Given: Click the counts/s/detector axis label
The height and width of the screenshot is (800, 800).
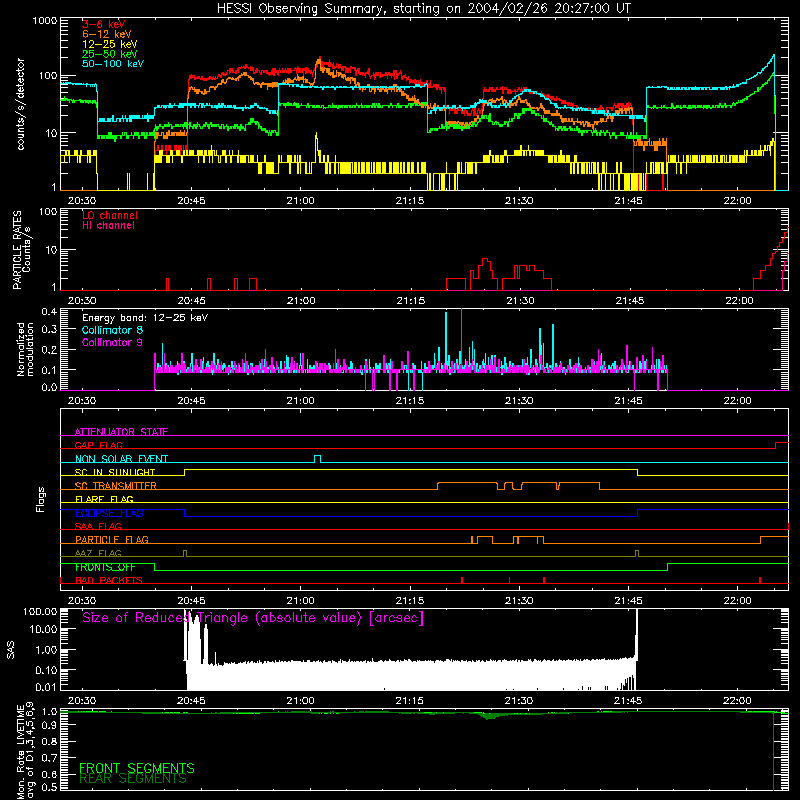Looking at the screenshot, I should 20,104.
